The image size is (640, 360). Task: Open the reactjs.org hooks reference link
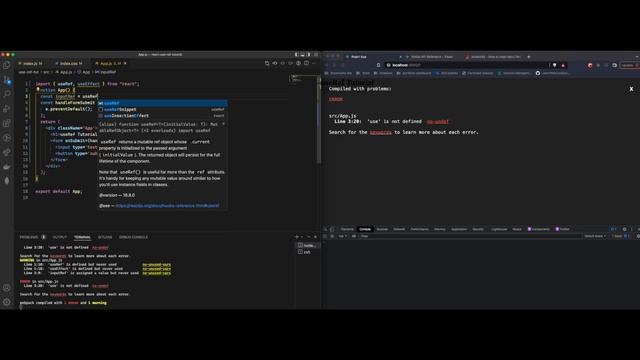tap(167, 206)
